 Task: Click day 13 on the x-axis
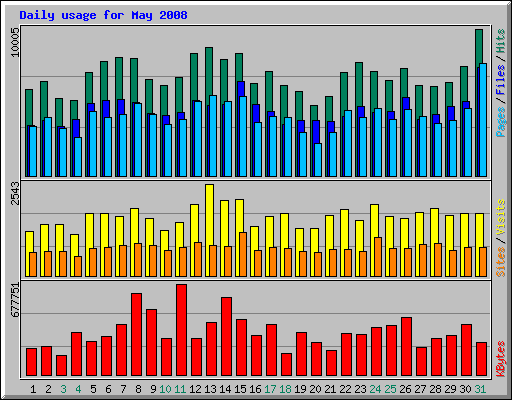[210, 389]
